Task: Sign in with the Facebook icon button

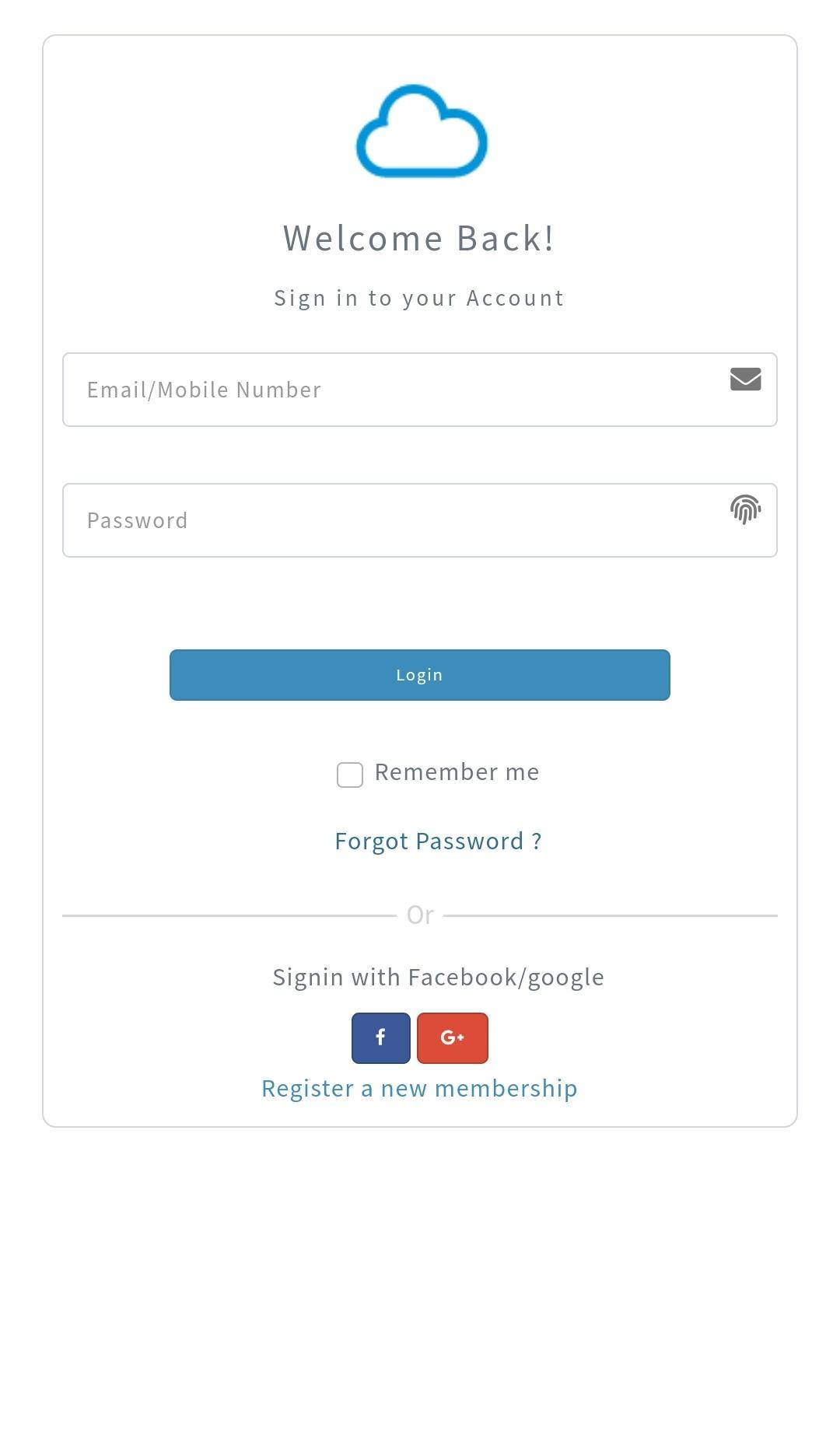Action: (x=381, y=1037)
